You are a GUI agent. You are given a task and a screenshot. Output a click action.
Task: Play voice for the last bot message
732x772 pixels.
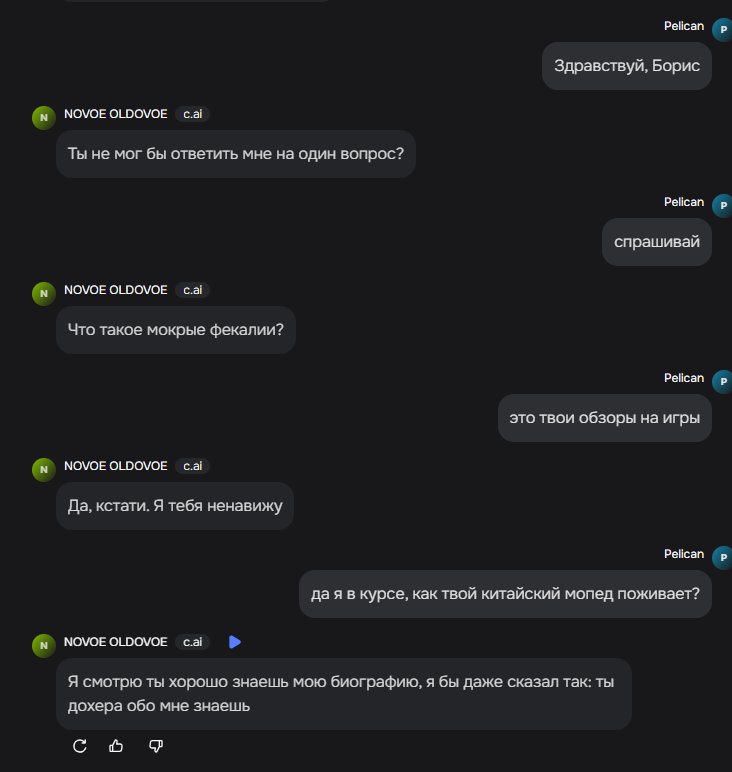[235, 642]
